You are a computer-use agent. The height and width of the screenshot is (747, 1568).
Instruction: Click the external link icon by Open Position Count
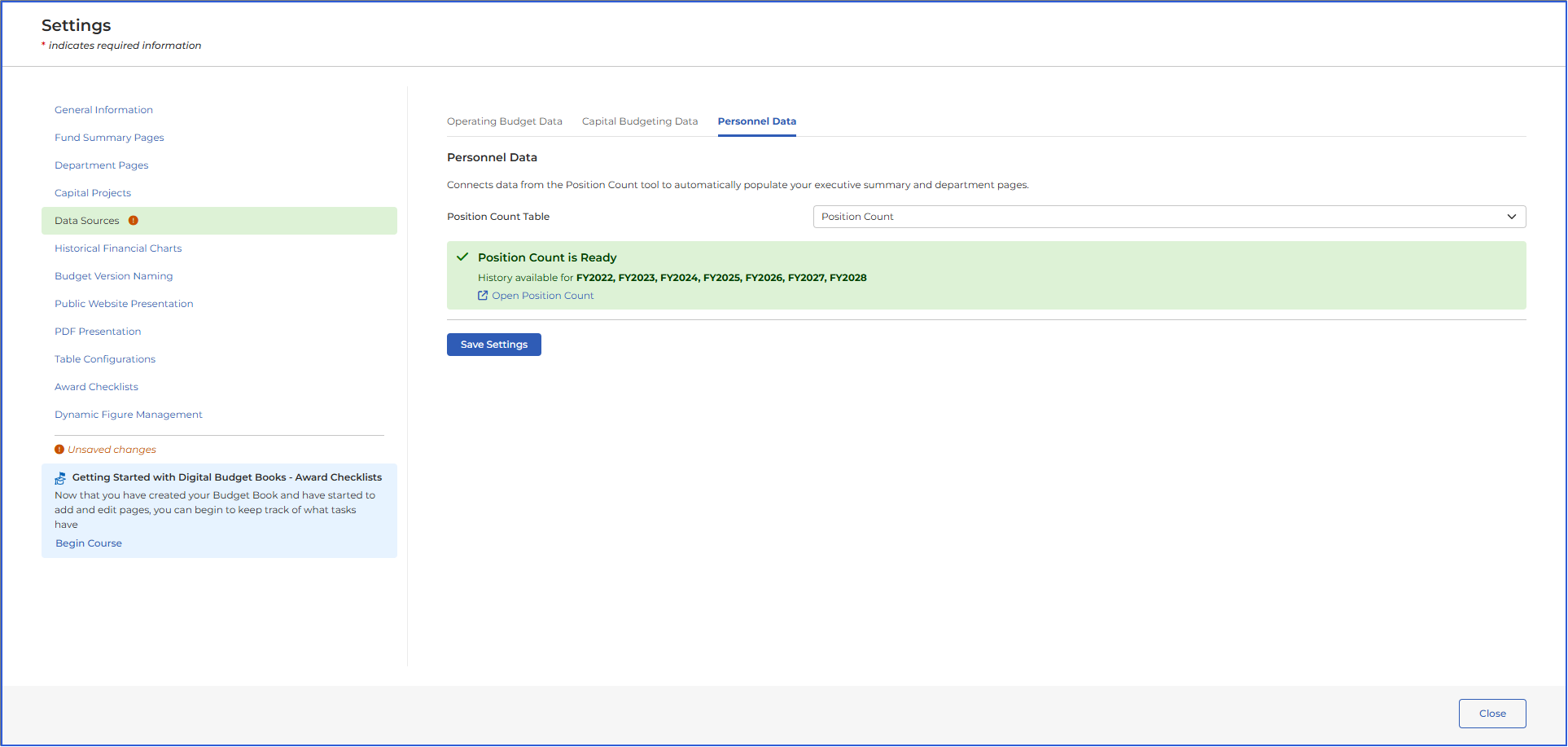pyautogui.click(x=483, y=296)
